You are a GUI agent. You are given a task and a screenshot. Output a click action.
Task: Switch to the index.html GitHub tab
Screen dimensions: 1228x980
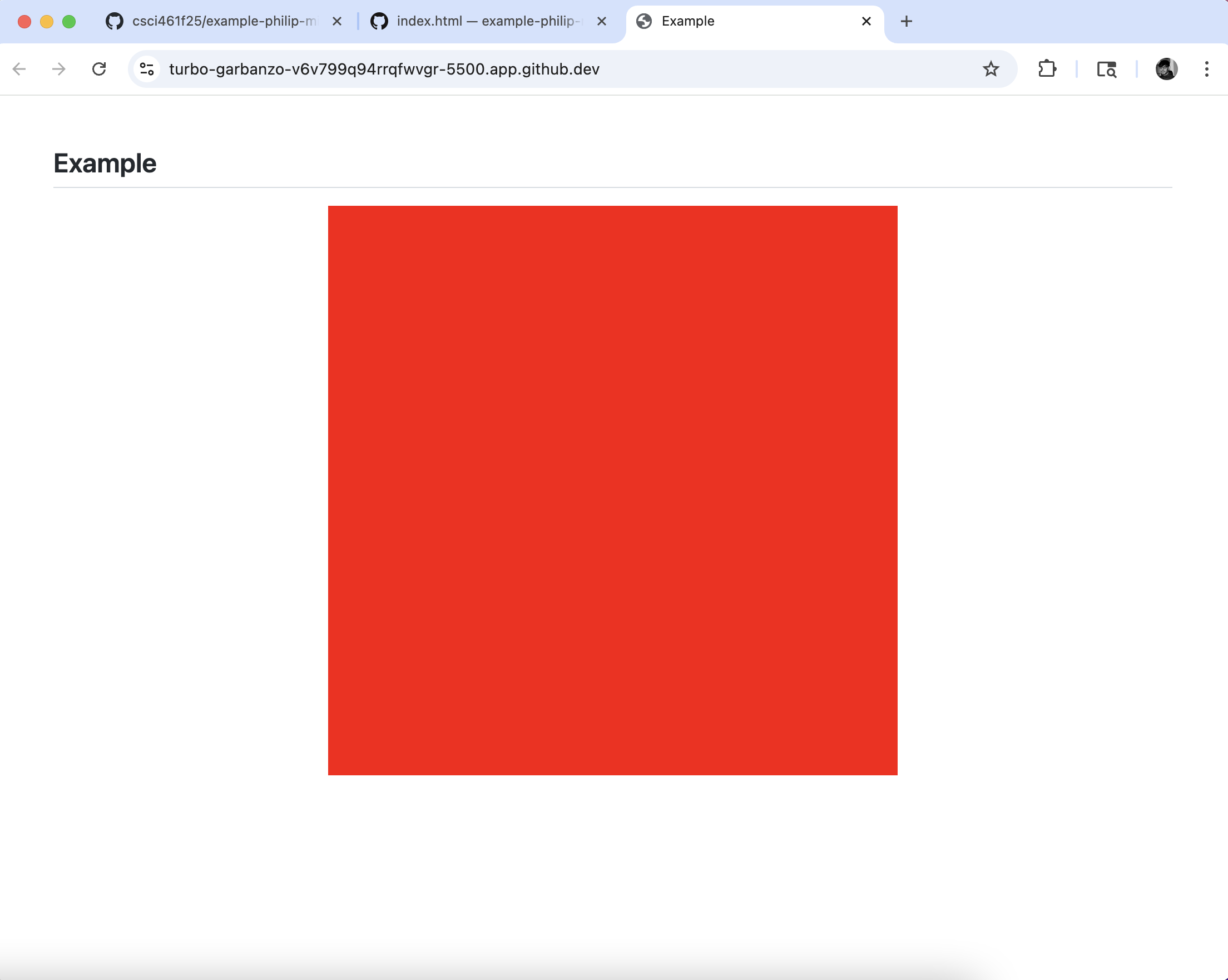coord(488,22)
